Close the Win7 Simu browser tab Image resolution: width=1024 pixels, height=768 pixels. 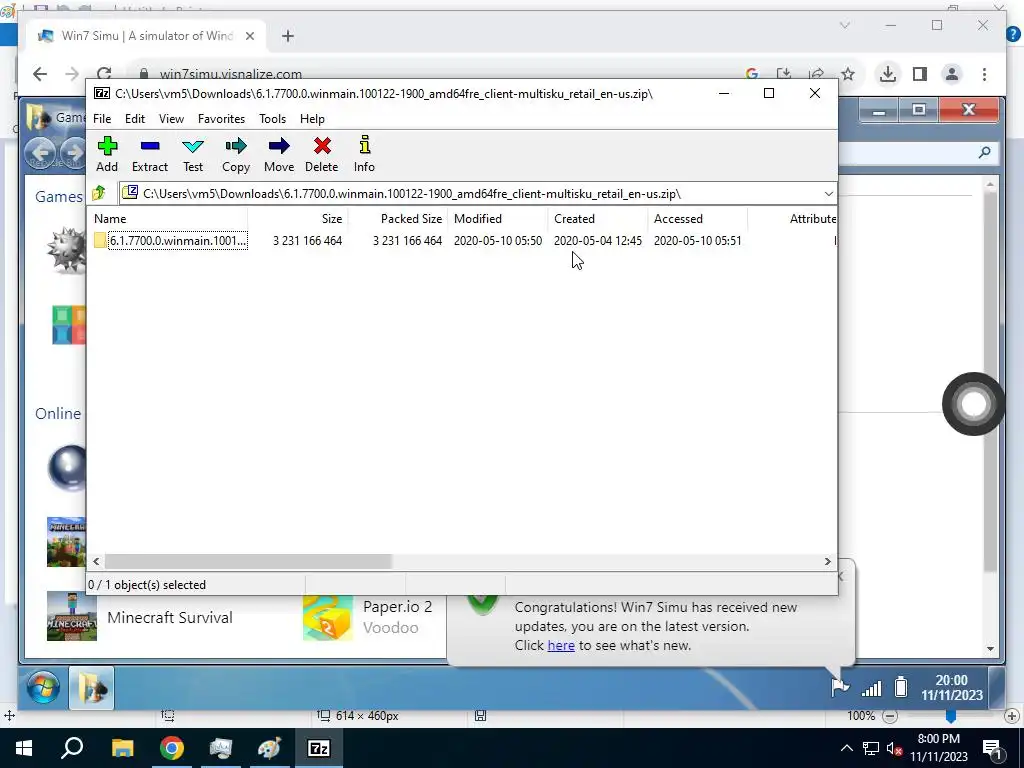pos(249,36)
